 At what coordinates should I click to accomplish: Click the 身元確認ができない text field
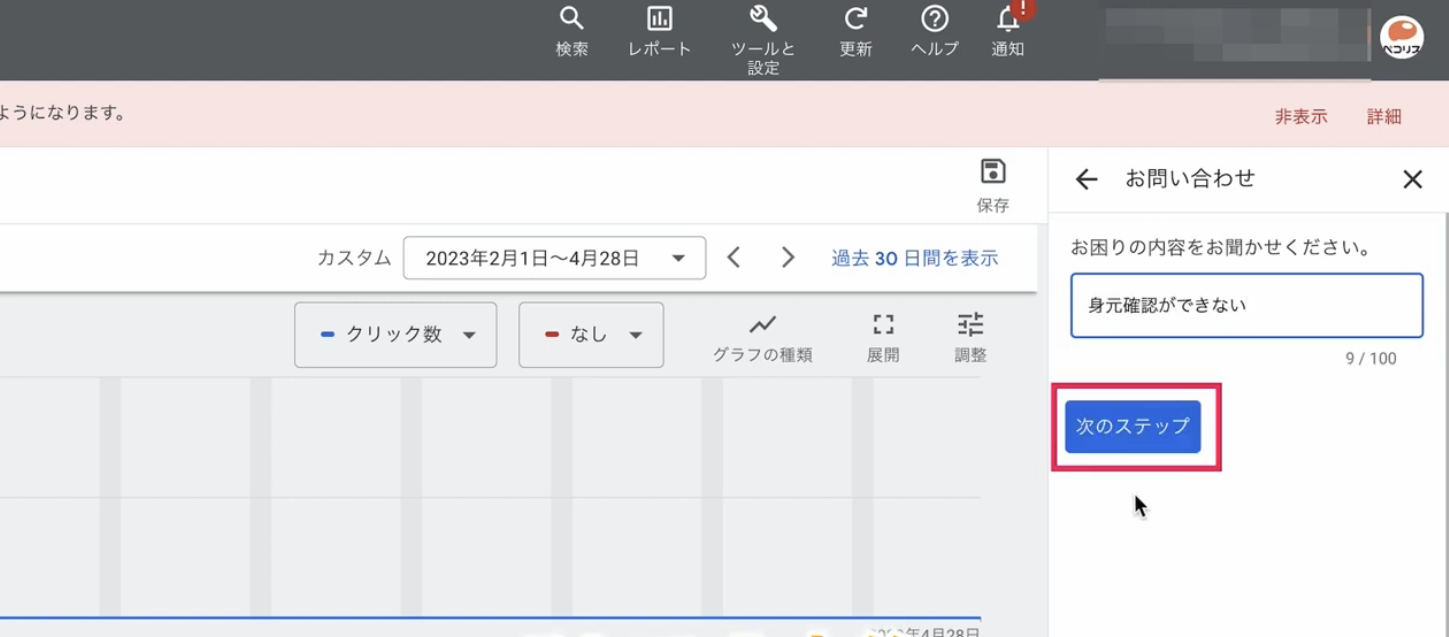click(x=1247, y=306)
